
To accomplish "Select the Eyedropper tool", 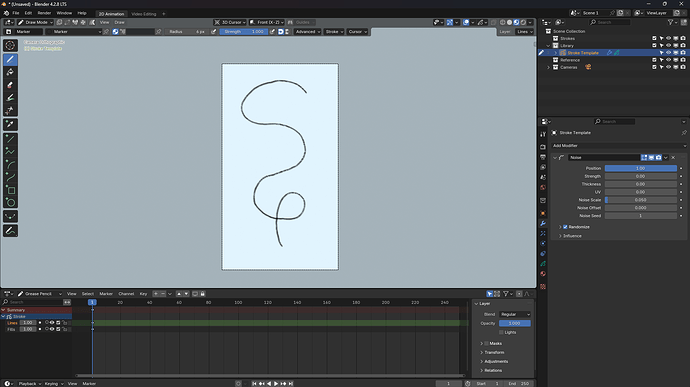I will click(x=10, y=124).
